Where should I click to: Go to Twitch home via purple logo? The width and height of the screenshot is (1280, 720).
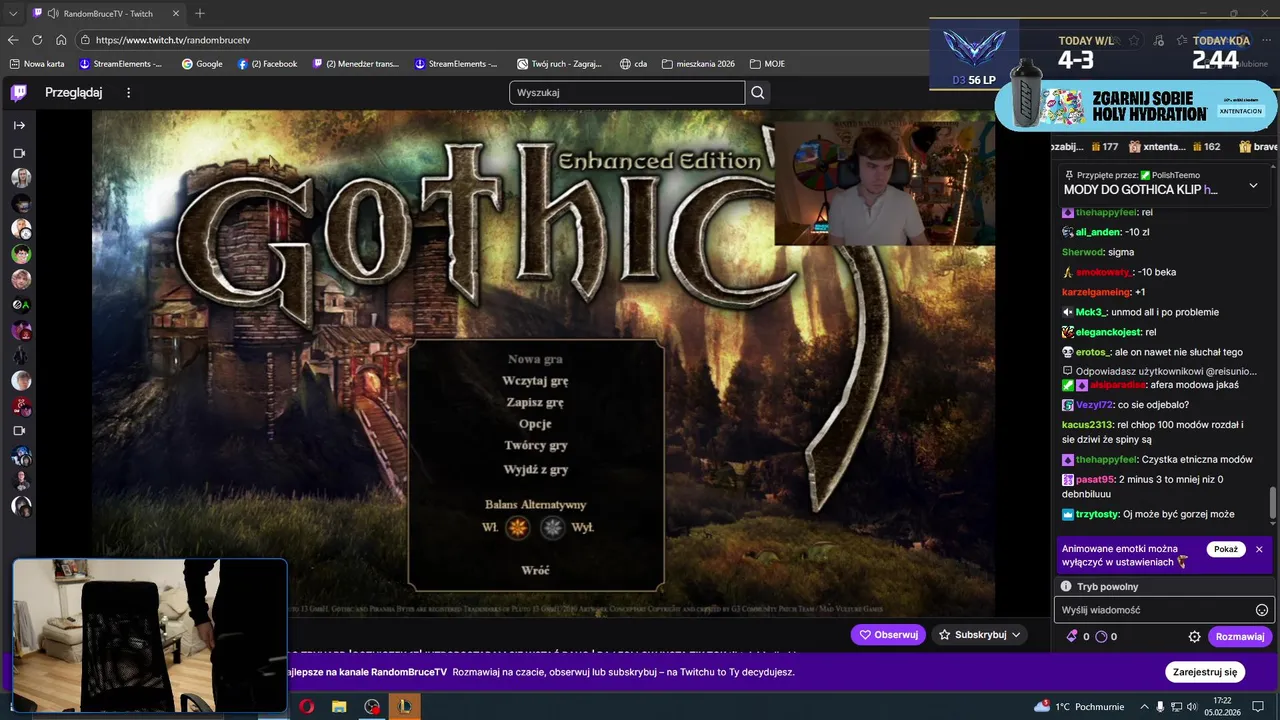(18, 93)
